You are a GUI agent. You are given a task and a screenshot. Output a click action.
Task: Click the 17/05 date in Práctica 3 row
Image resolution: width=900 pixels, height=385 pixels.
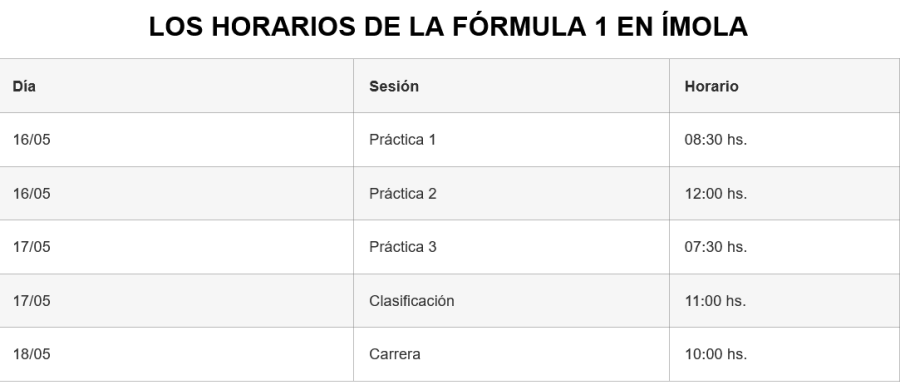(32, 247)
